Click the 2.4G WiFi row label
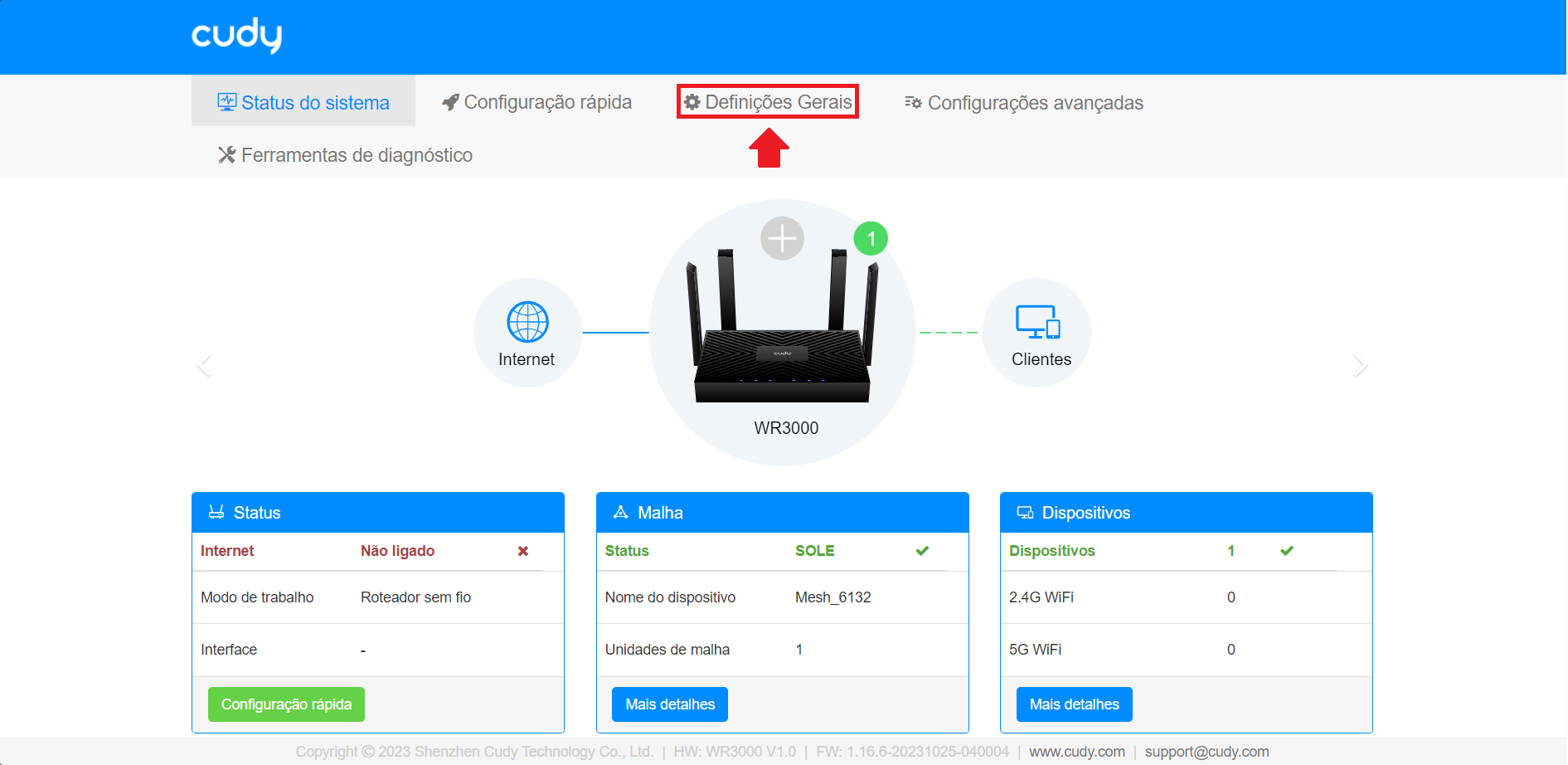The image size is (1568, 765). pos(1041,597)
